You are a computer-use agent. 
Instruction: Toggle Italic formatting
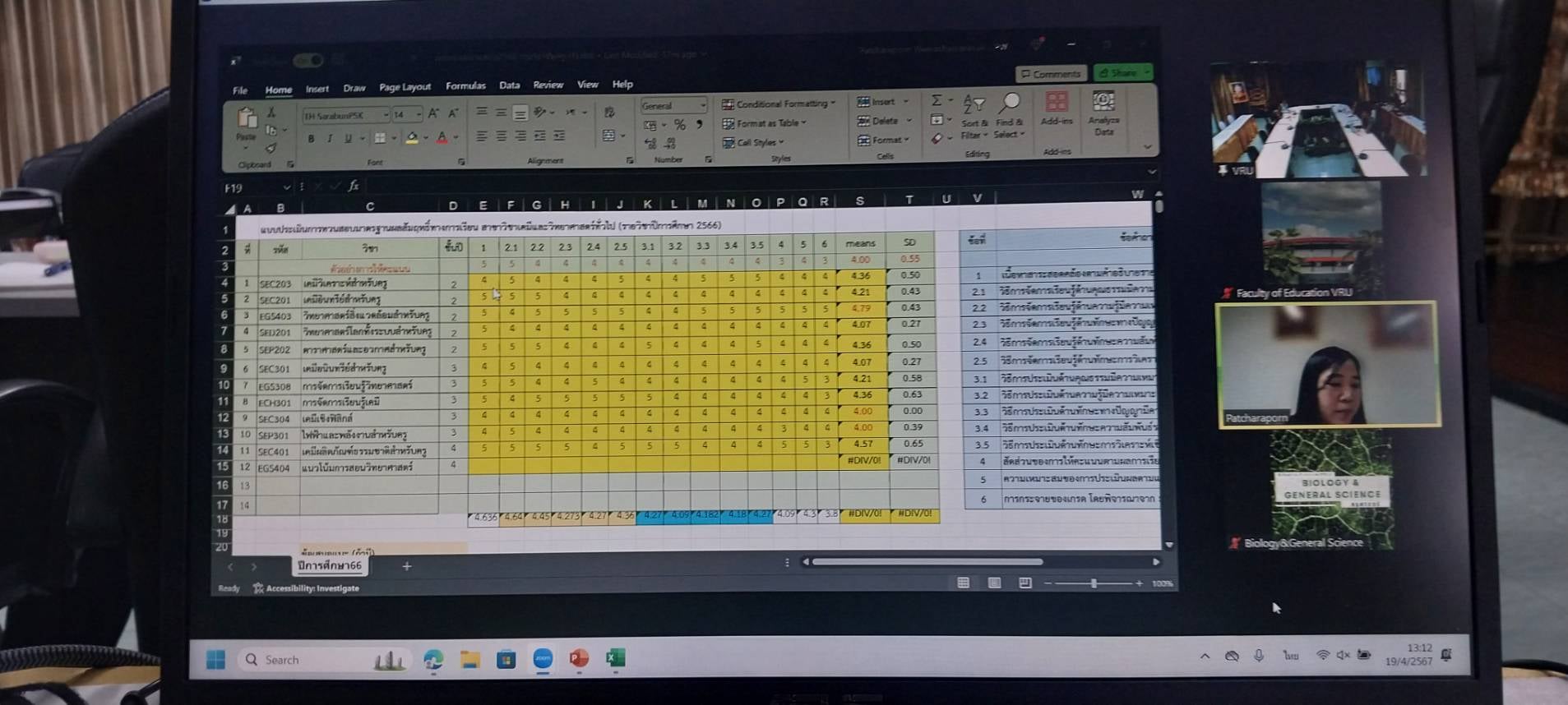coord(330,139)
